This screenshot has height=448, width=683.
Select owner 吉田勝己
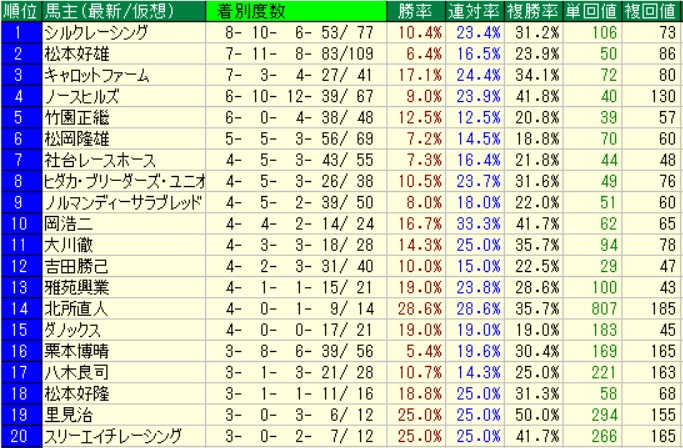(x=76, y=266)
